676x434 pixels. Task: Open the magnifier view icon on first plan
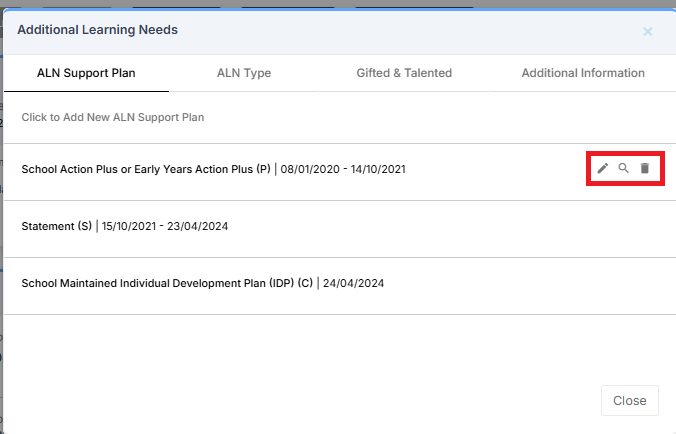[623, 168]
